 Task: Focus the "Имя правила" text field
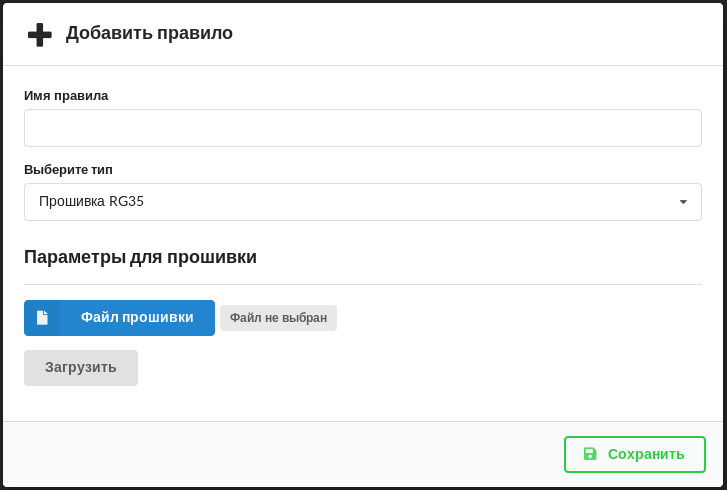coord(362,128)
